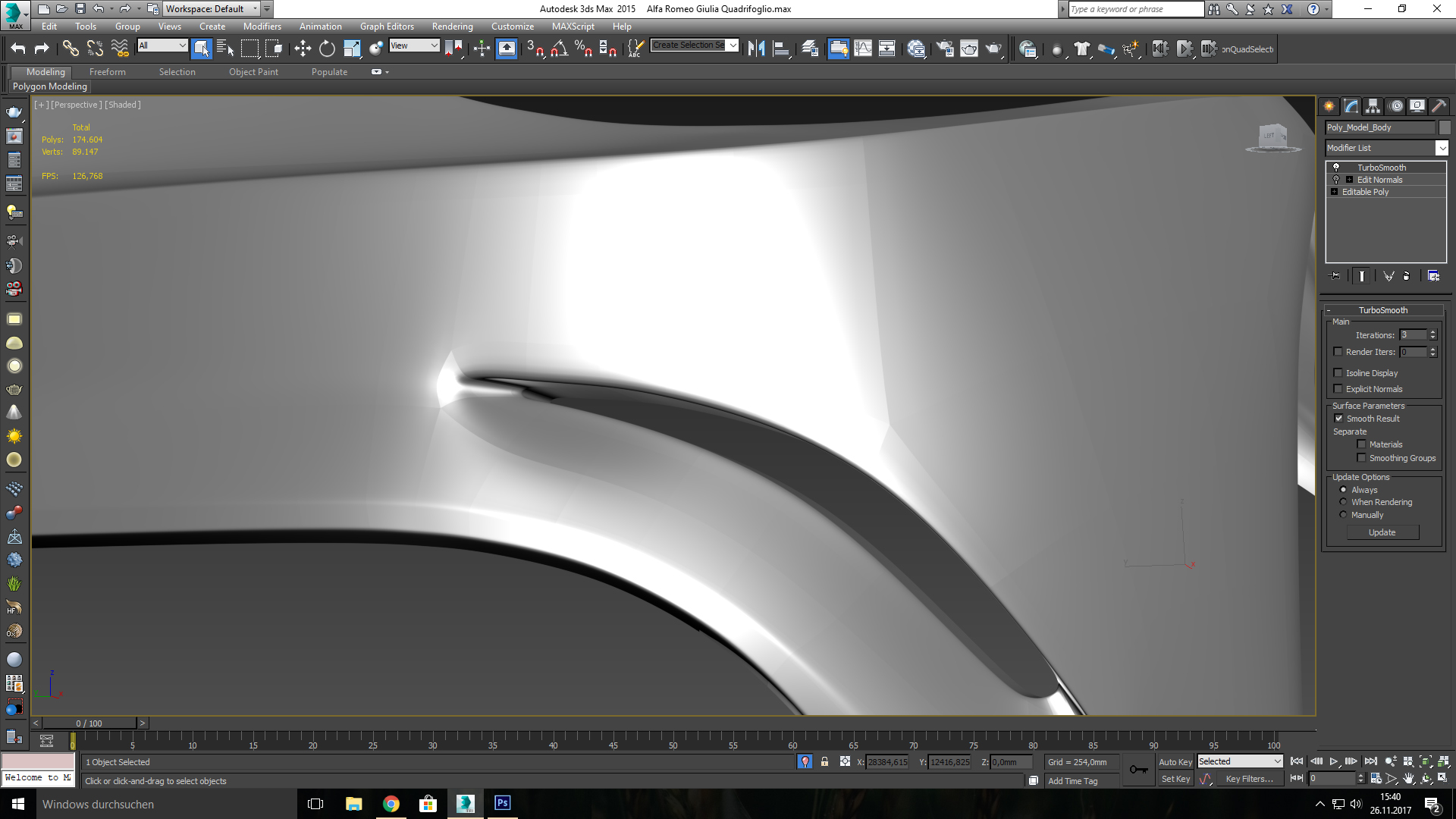Switch to the Freeform ribbon tab

[108, 71]
